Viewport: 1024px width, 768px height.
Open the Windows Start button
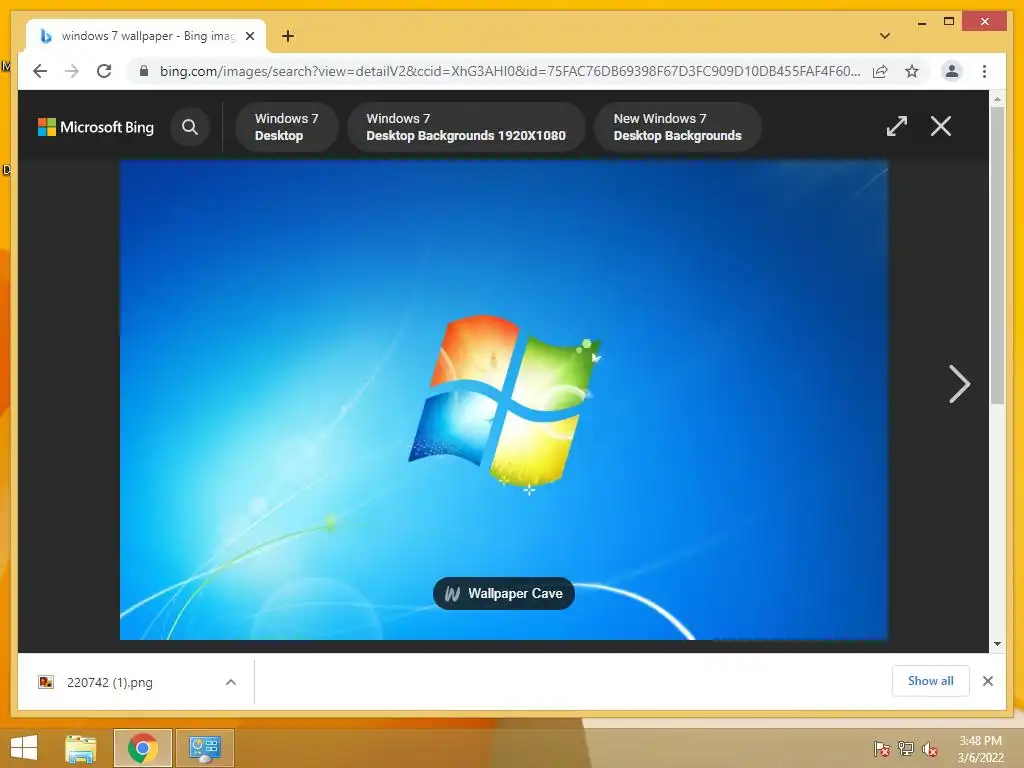(24, 748)
